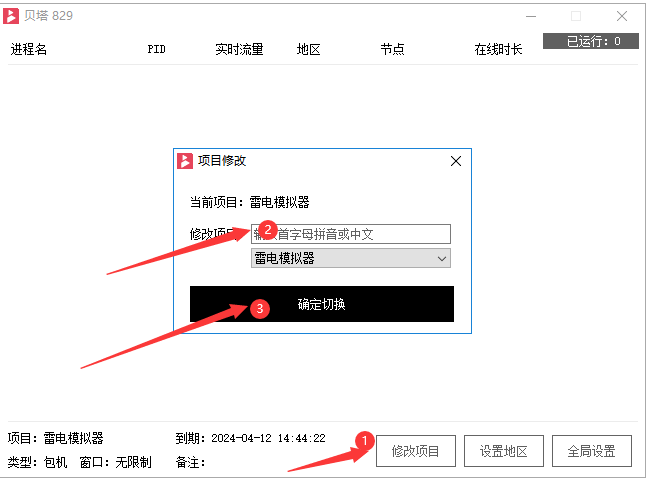Click the 贝塔 829 window title
Screen dimensions: 649x480
[48, 16]
